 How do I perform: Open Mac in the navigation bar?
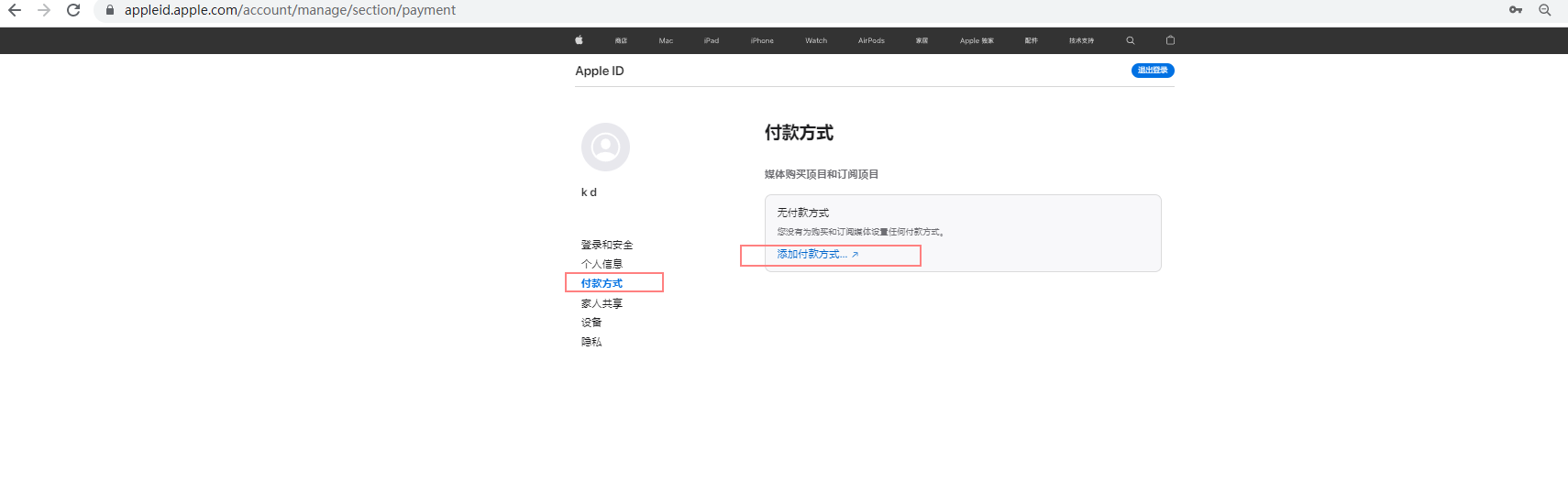pyautogui.click(x=666, y=40)
